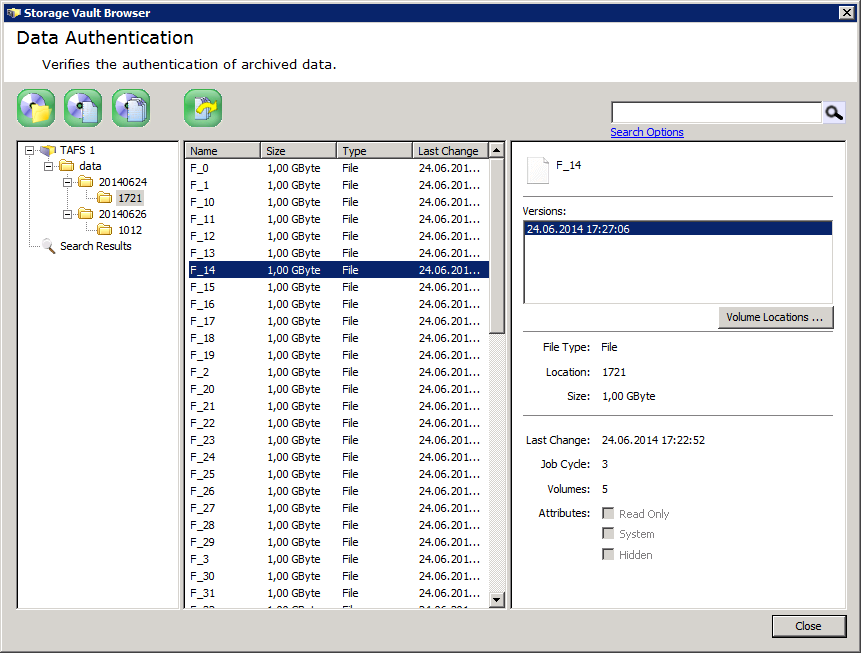This screenshot has width=861, height=653.
Task: Click the data folder icon
Action: tap(67, 166)
